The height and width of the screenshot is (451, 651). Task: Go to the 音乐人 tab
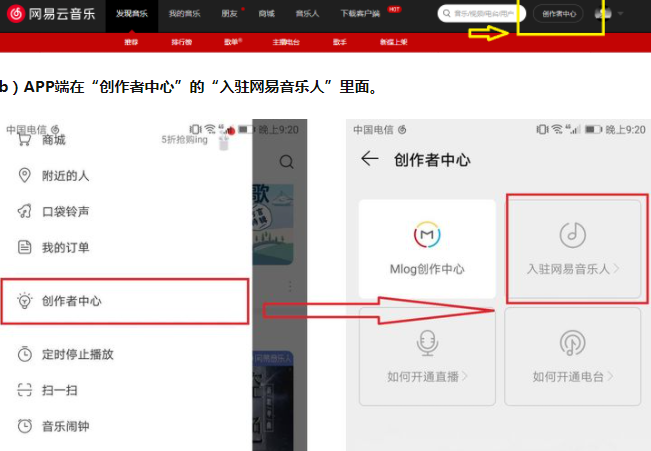coord(307,14)
